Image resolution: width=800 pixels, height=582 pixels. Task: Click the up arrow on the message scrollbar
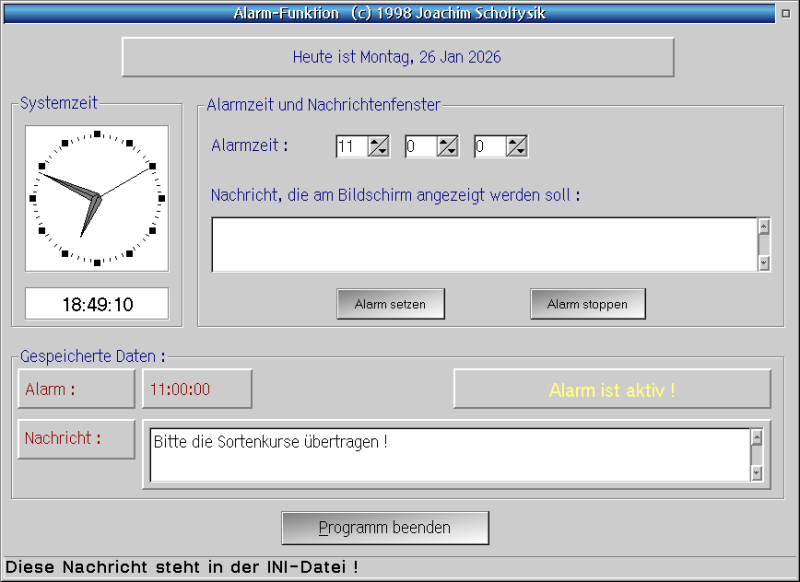tap(764, 226)
